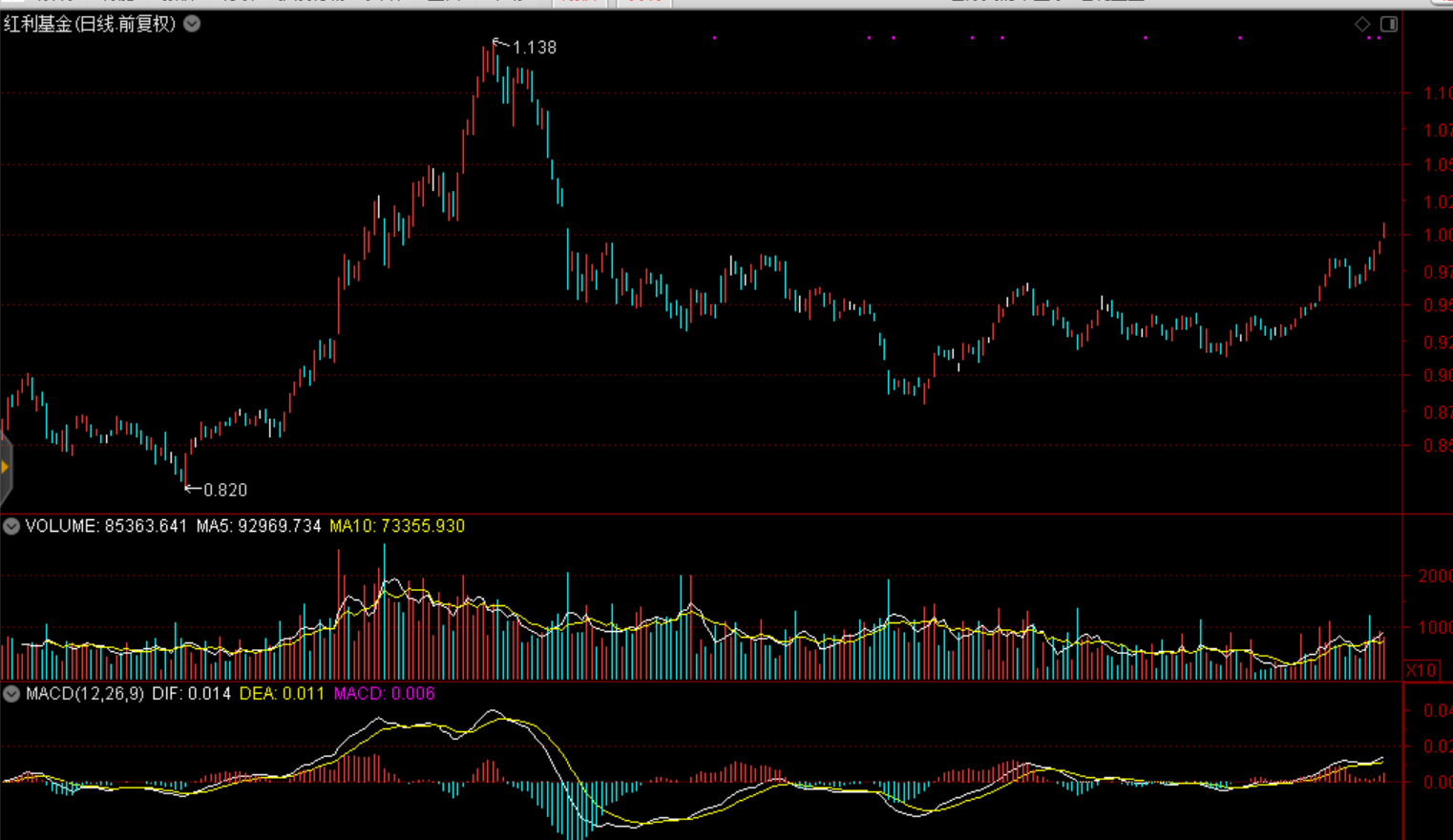Expand the VOLUME indicator dropdown arrow
The width and height of the screenshot is (1453, 840).
(x=11, y=526)
